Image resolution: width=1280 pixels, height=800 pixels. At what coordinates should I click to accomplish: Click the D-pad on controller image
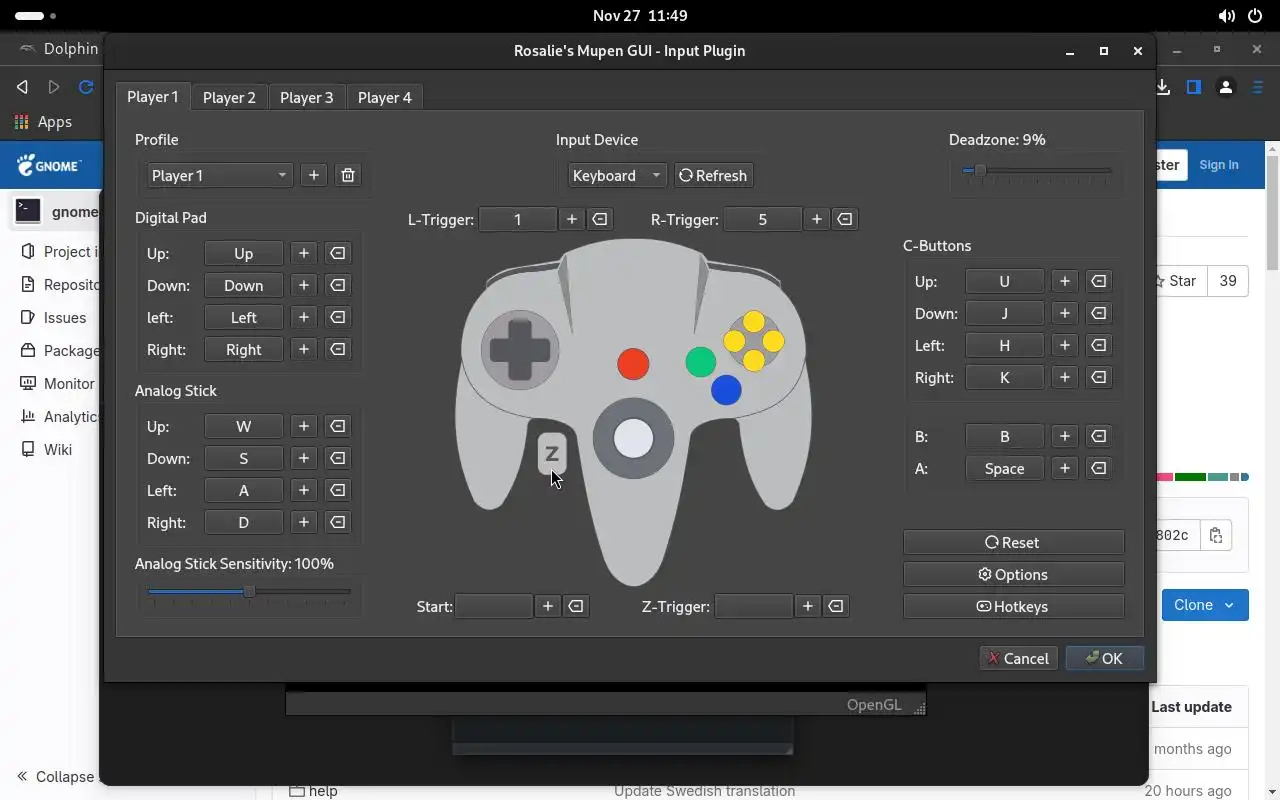click(520, 349)
